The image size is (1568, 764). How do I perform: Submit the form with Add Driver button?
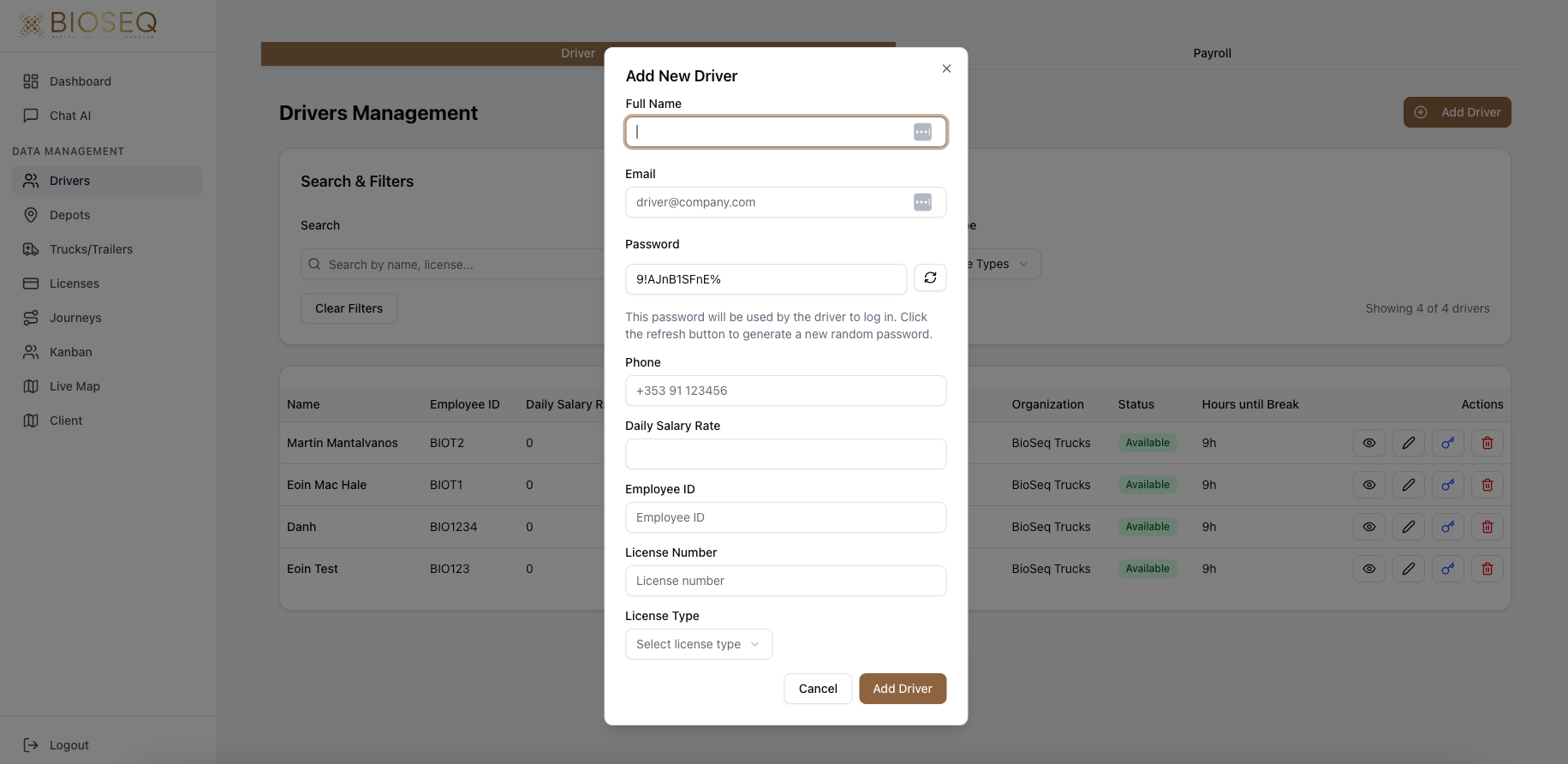(902, 689)
